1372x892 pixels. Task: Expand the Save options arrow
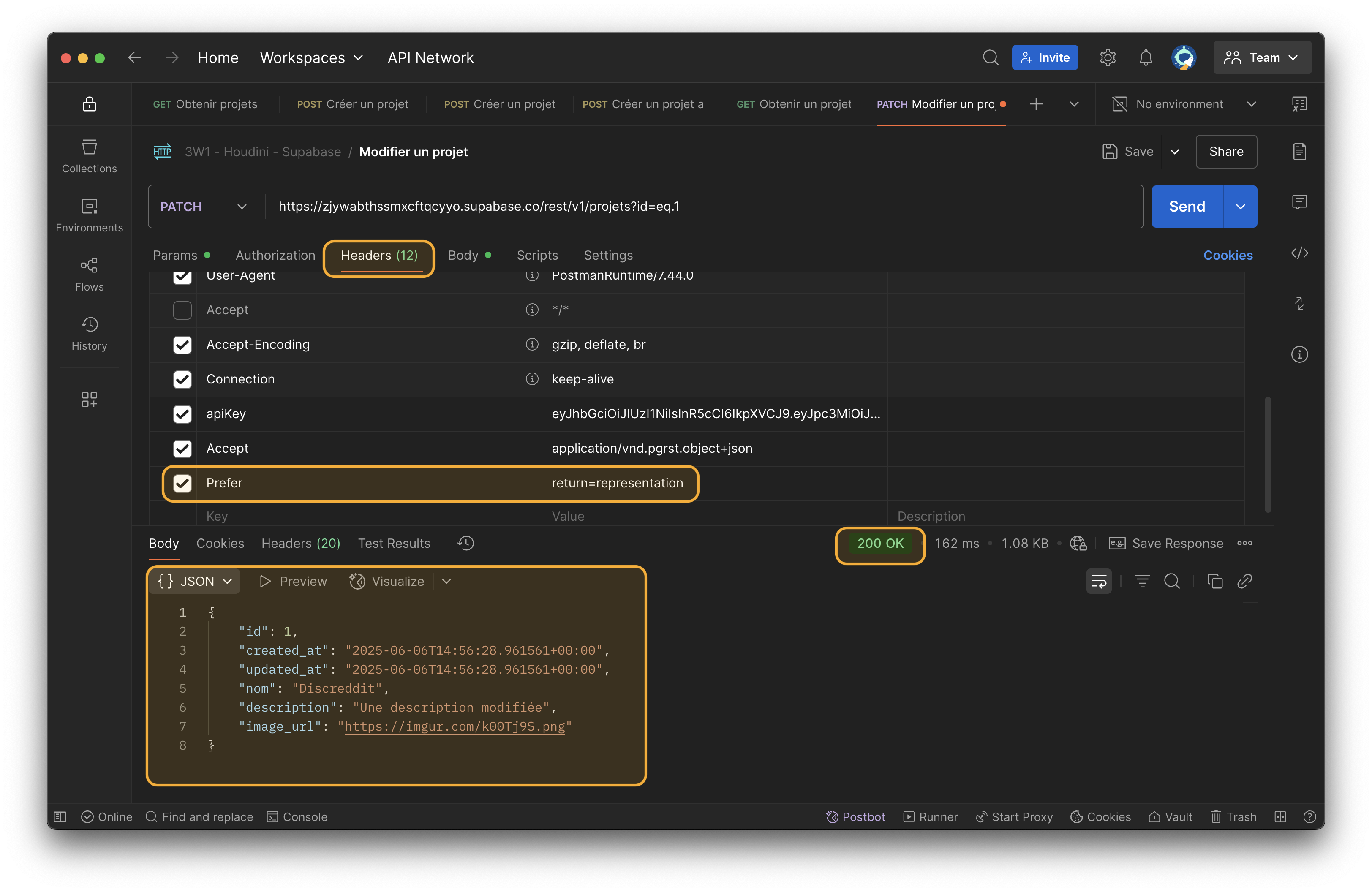1174,152
